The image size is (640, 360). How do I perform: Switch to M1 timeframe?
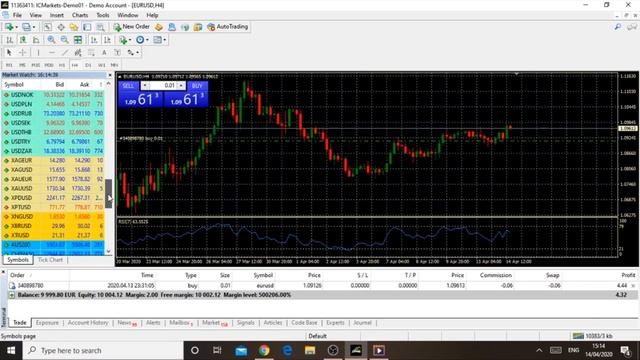coord(9,65)
